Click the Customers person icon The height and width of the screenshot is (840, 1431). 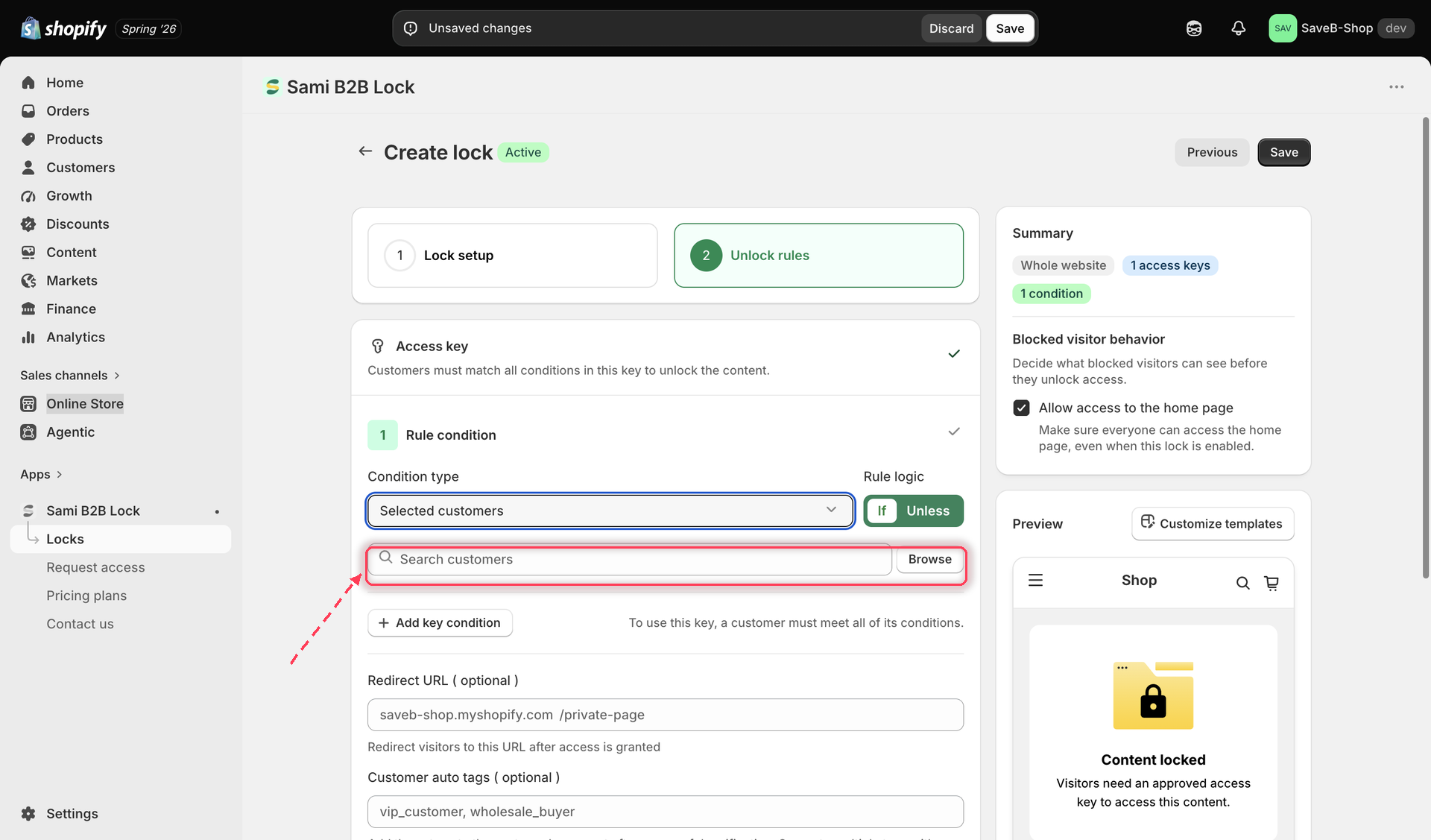(28, 168)
